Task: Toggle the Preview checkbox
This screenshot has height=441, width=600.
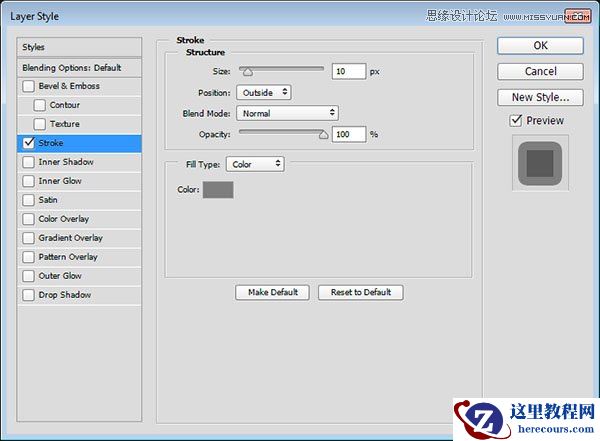Action: tap(516, 121)
